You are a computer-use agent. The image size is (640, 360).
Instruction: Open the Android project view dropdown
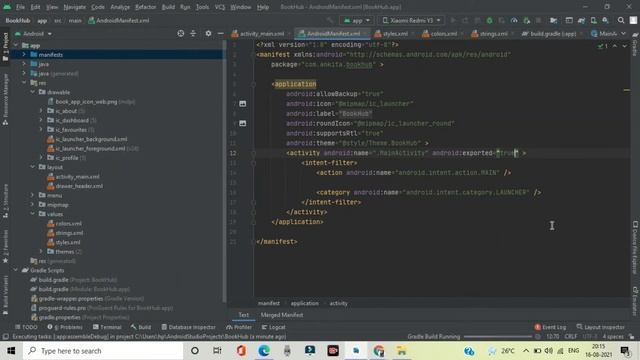tap(33, 33)
